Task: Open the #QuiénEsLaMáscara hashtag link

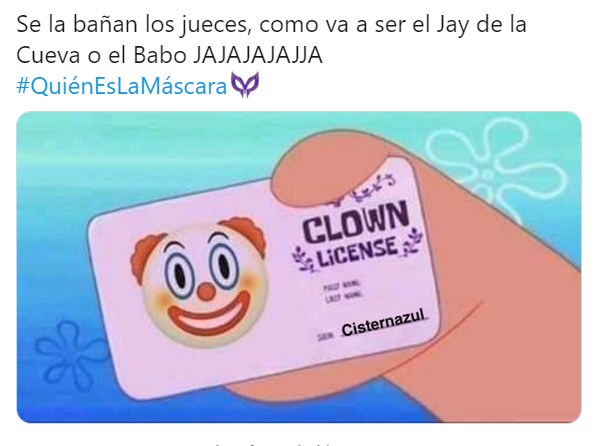Action: coord(122,86)
